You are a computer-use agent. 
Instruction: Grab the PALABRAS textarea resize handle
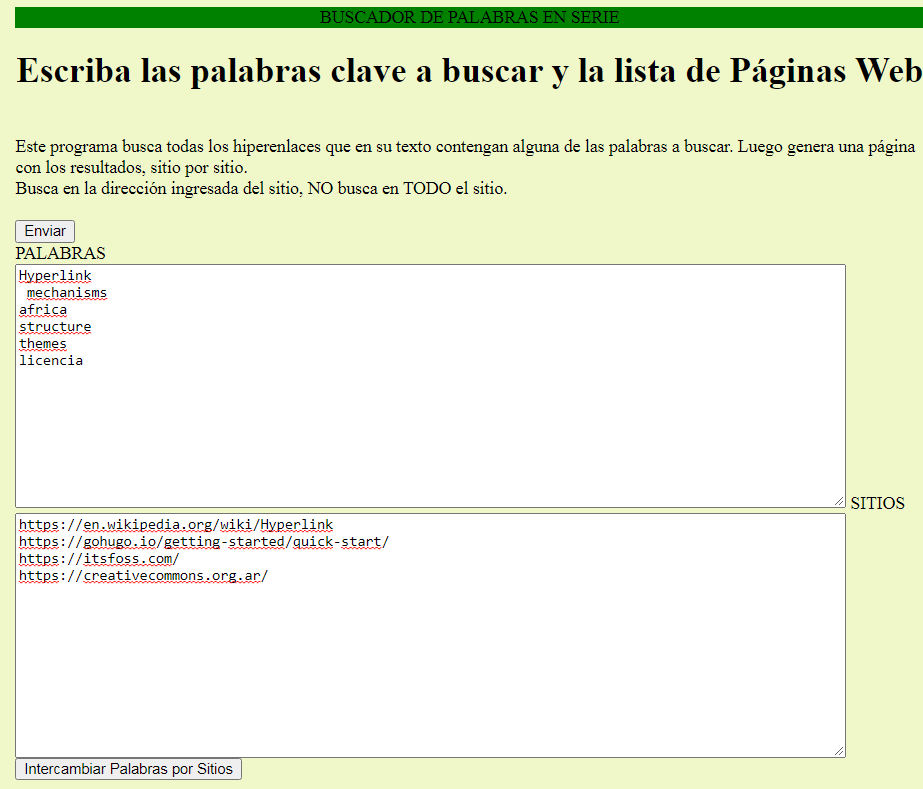839,501
